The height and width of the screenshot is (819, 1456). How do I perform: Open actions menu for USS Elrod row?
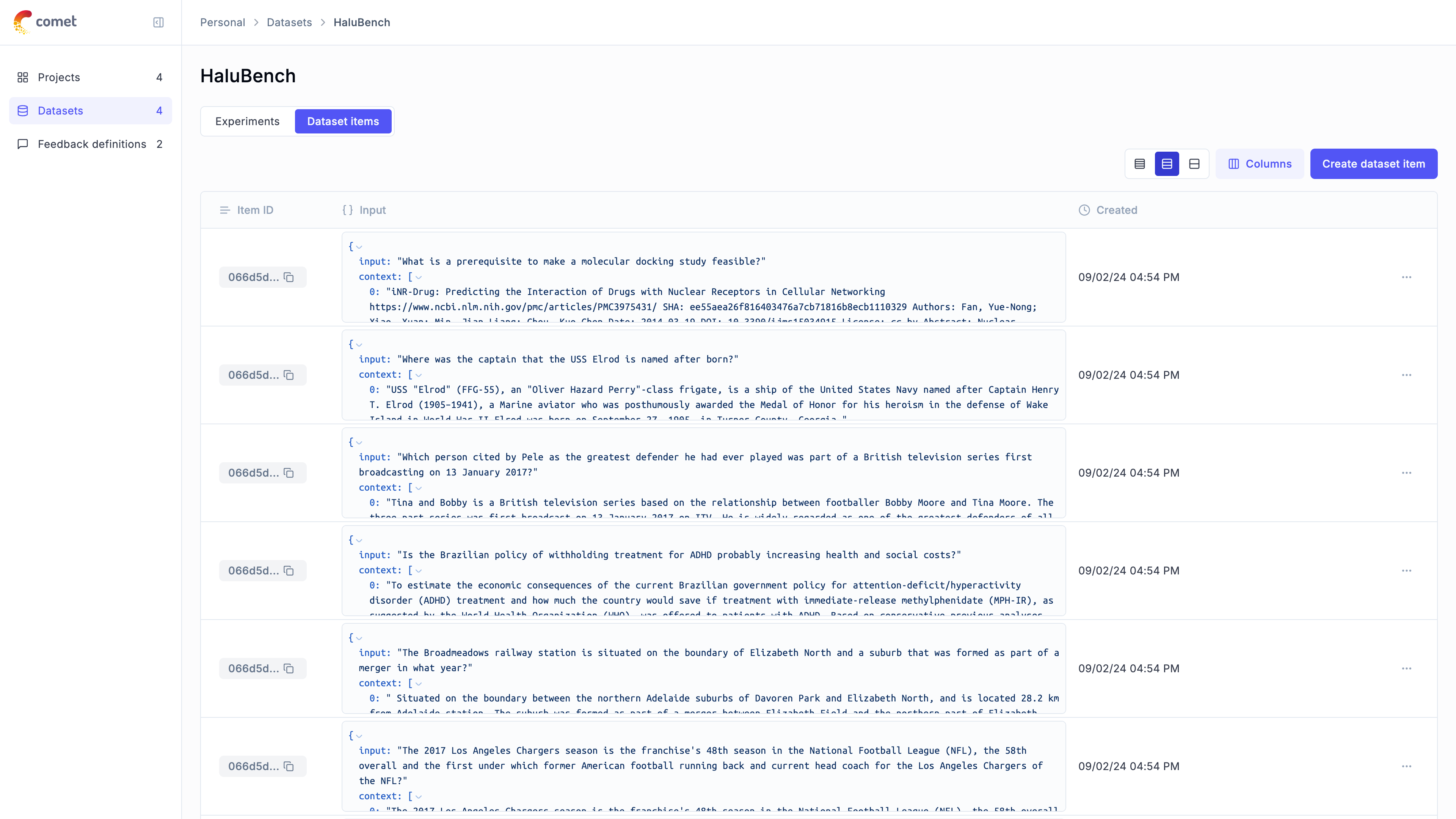(x=1406, y=375)
